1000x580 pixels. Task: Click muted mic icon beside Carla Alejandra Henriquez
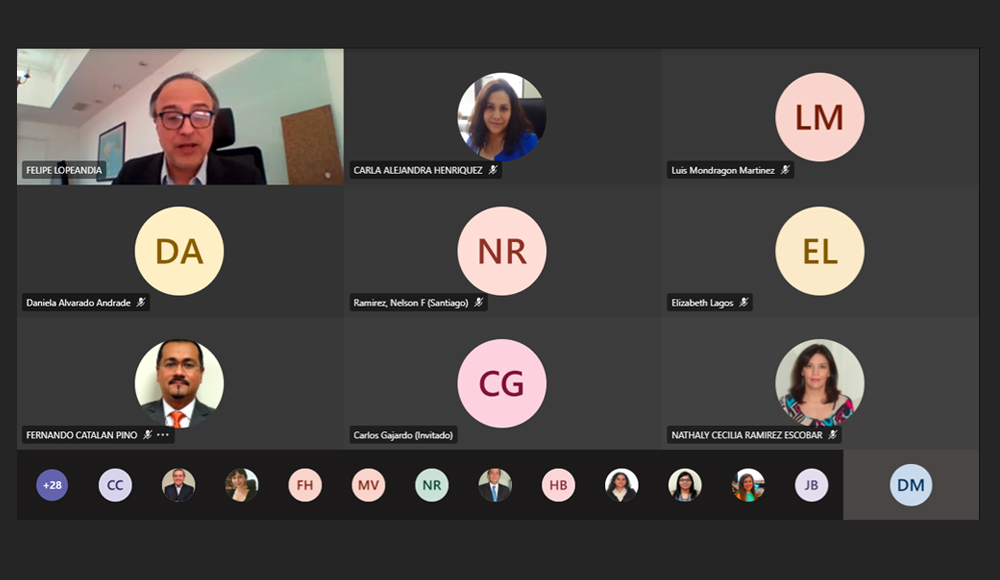(493, 170)
